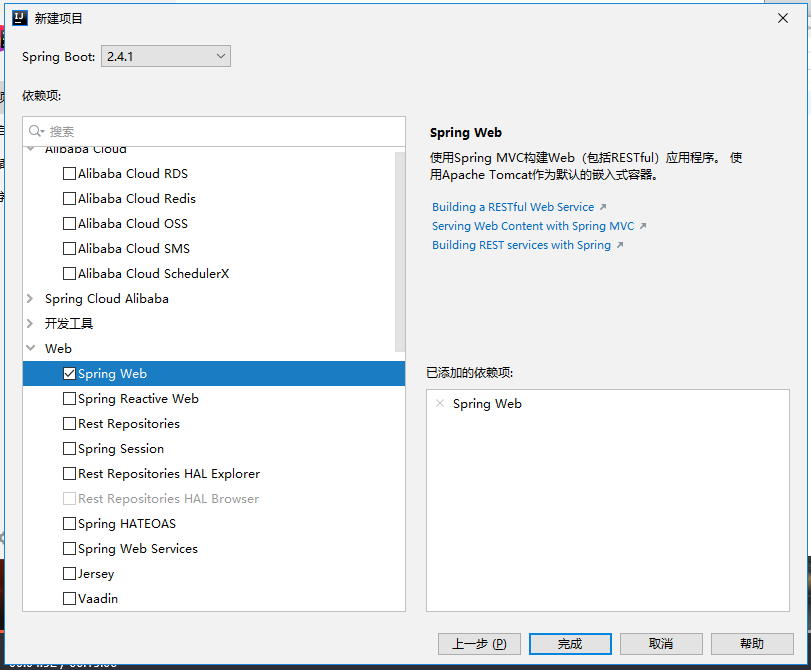
Task: Open Building REST services with Spring link
Action: click(521, 245)
